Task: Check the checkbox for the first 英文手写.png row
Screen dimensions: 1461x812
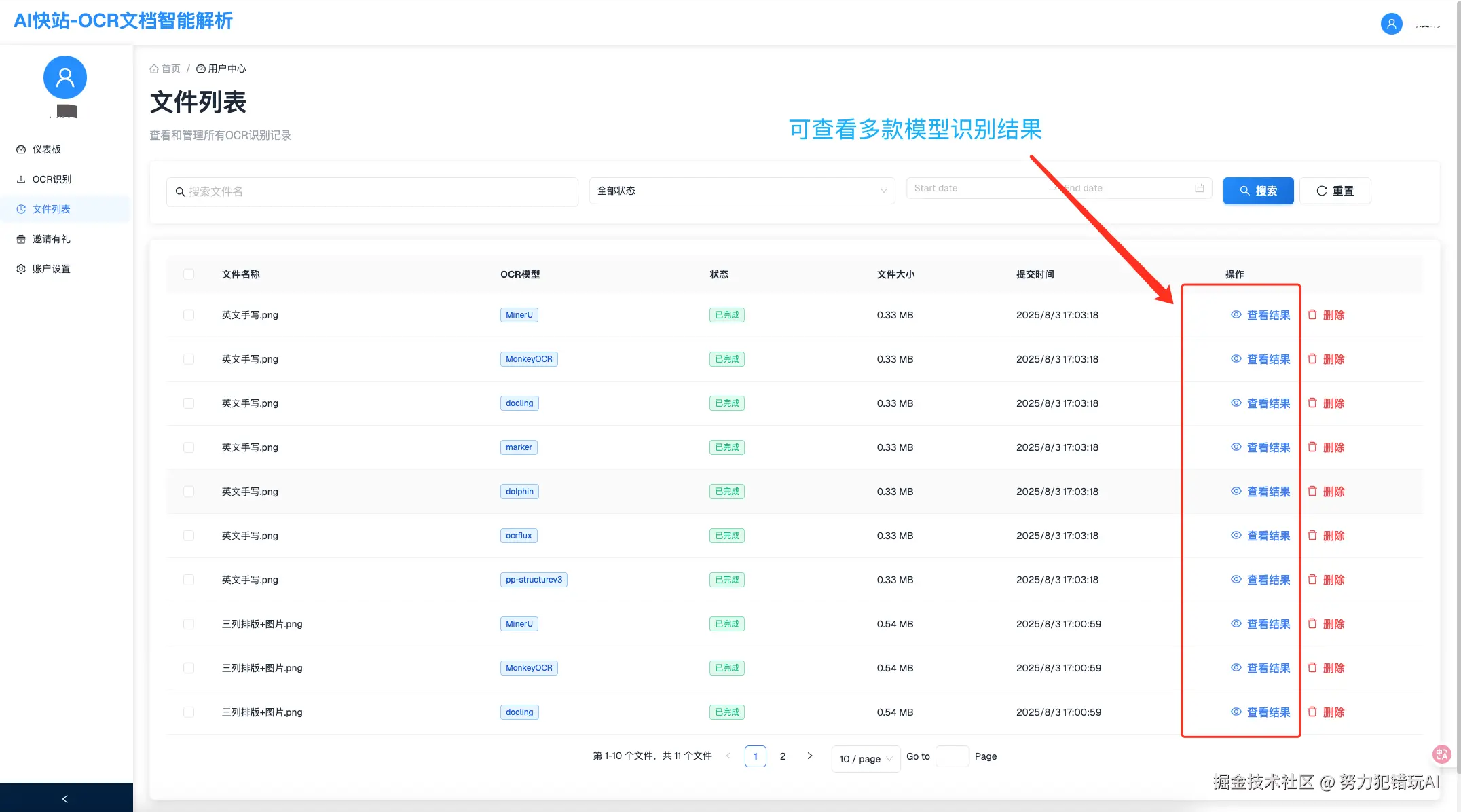Action: coord(188,314)
